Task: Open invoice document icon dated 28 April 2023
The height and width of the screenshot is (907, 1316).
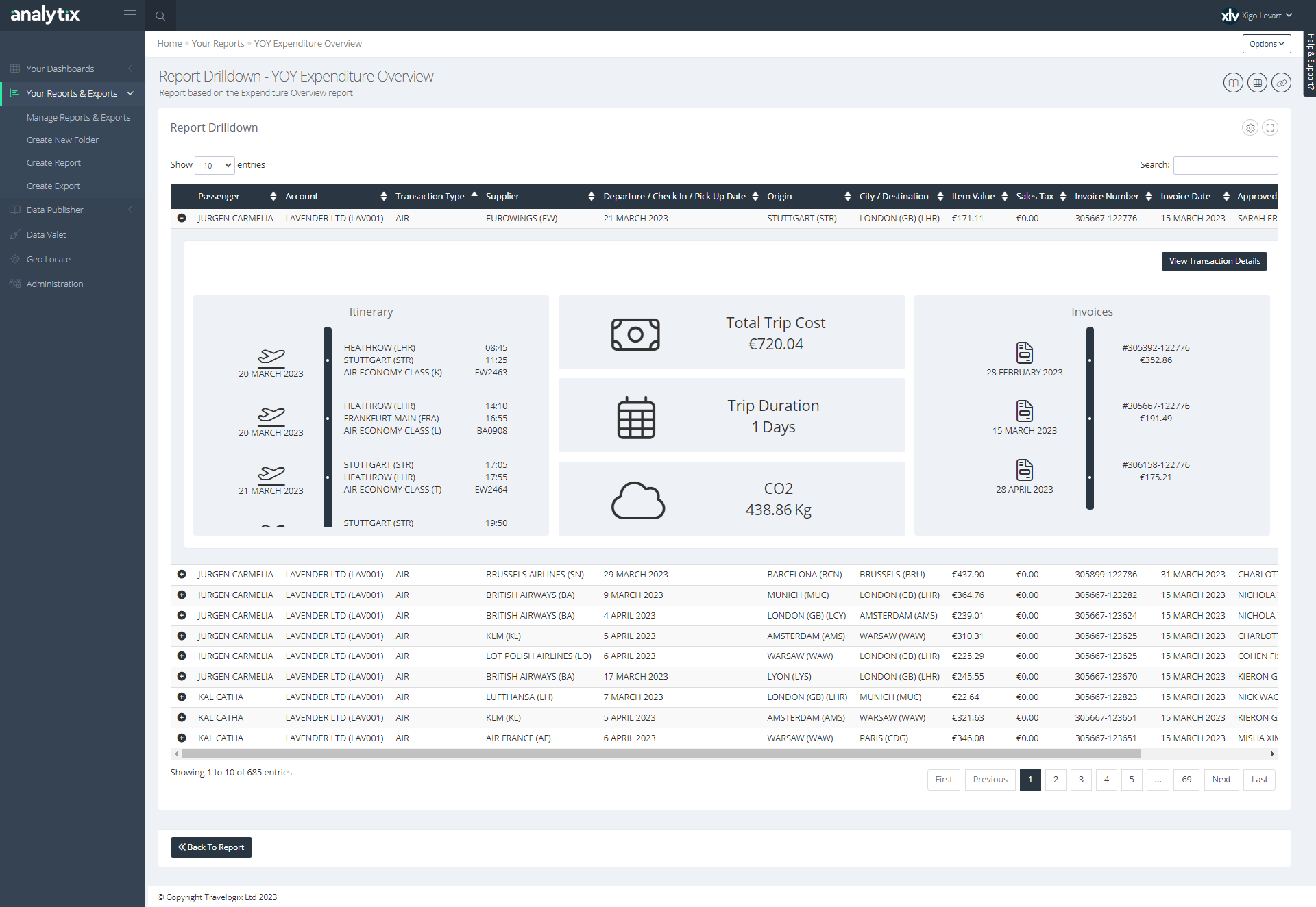Action: [1025, 469]
